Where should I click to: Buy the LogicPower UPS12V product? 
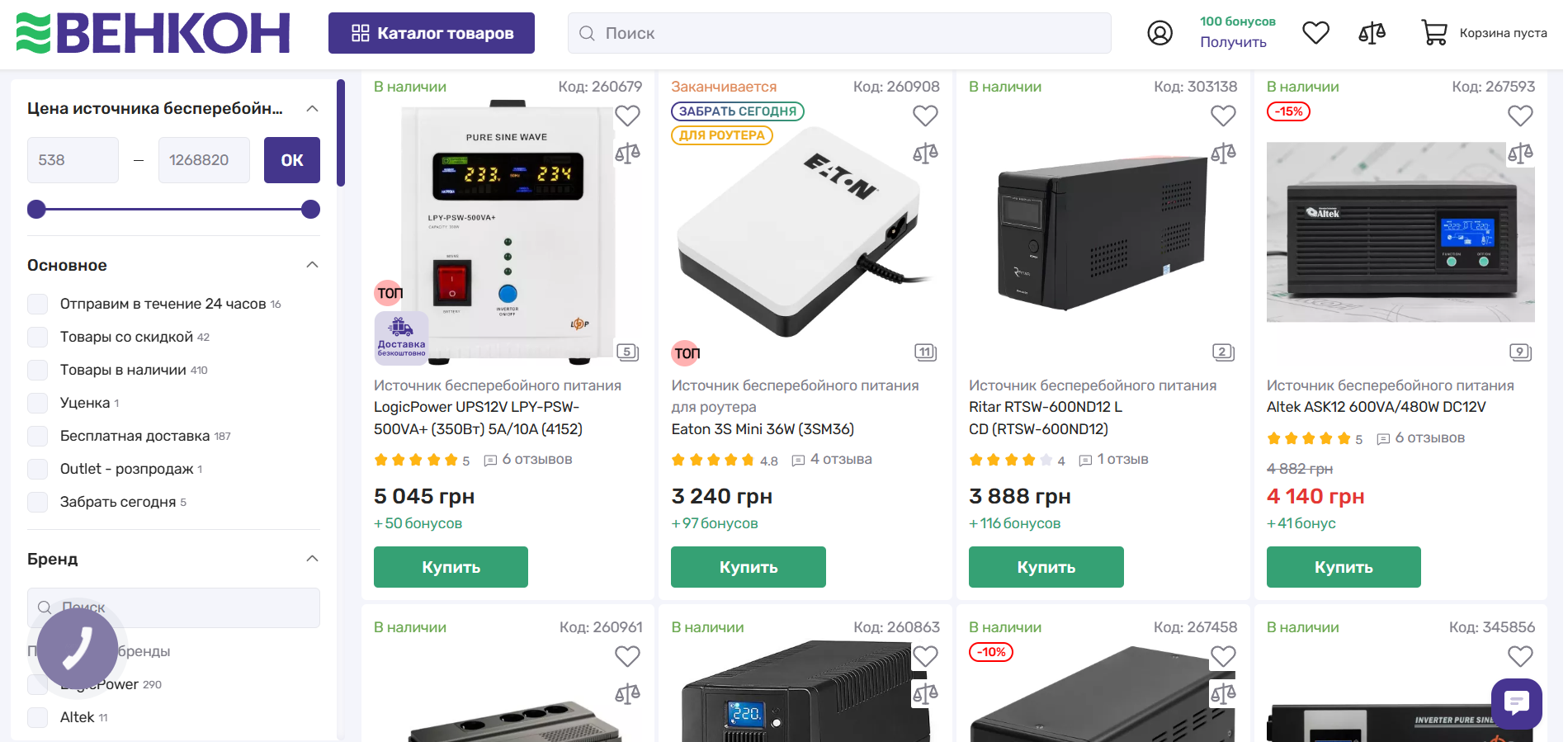point(451,567)
